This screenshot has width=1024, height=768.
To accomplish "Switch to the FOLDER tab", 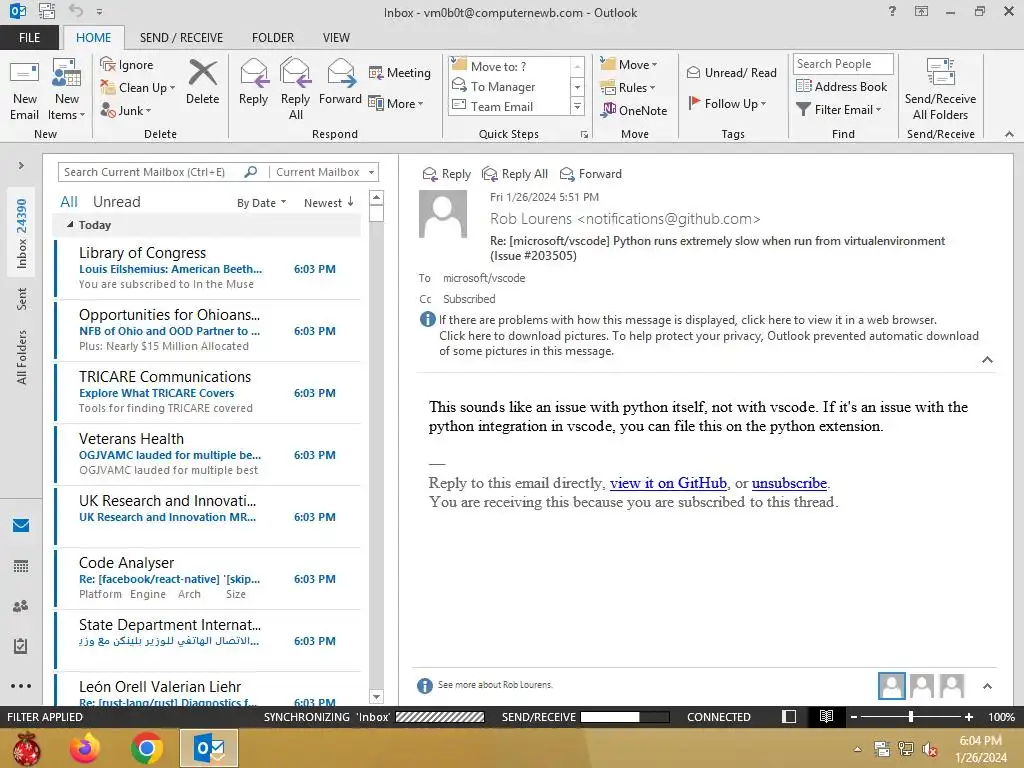I will (x=273, y=37).
